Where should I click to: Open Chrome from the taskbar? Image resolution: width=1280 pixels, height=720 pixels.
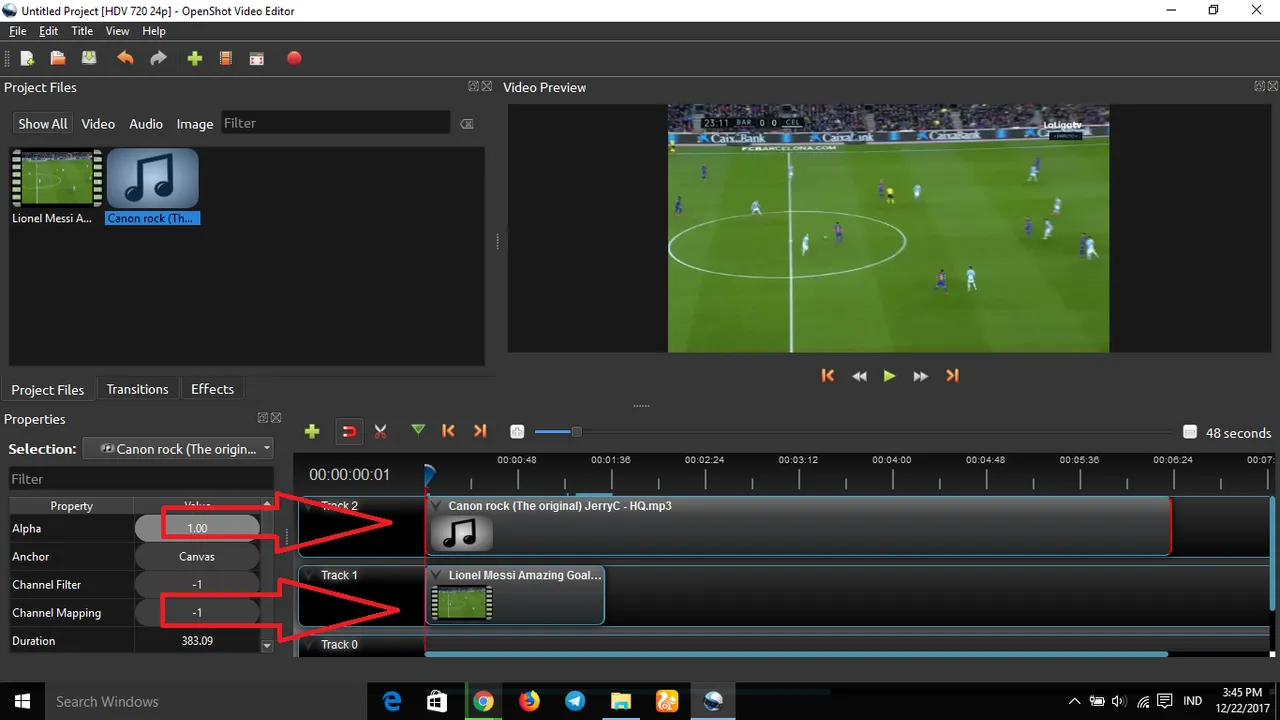(483, 701)
